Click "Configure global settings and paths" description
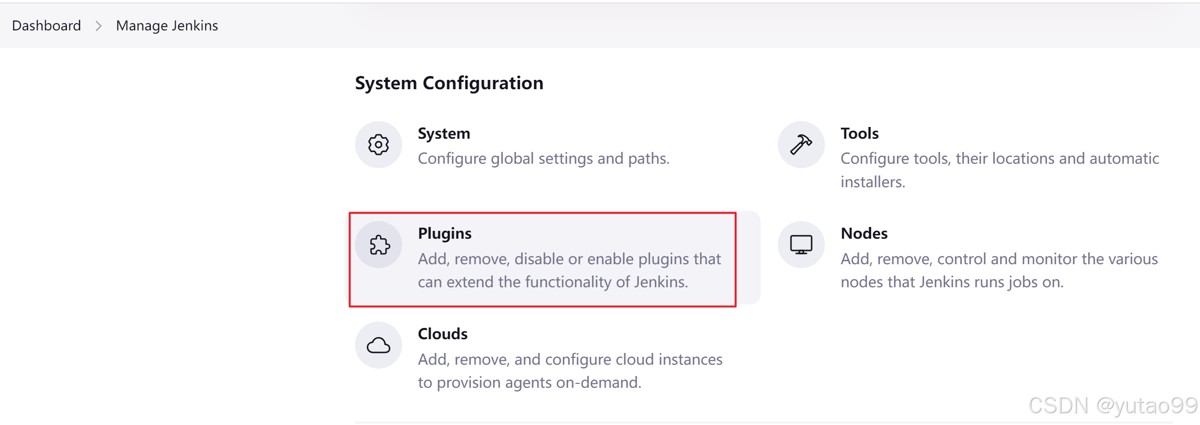The height and width of the screenshot is (425, 1200). tap(543, 158)
